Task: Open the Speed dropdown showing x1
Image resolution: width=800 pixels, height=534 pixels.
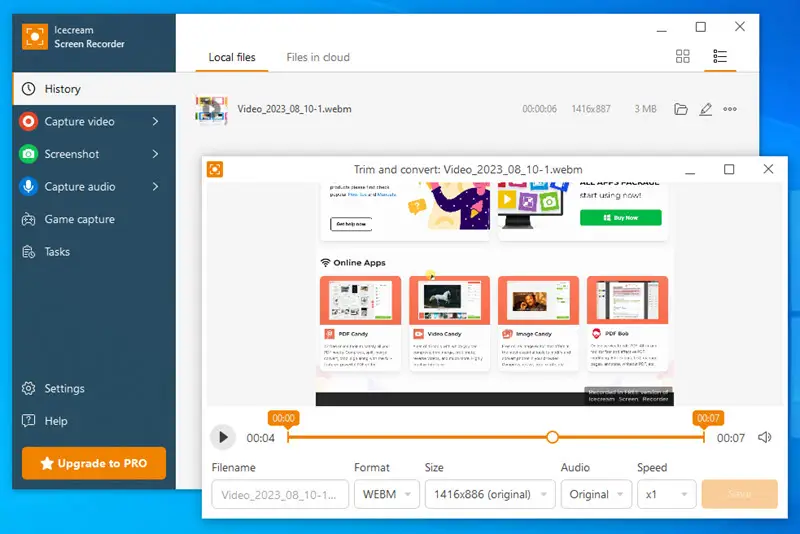Action: pos(667,494)
